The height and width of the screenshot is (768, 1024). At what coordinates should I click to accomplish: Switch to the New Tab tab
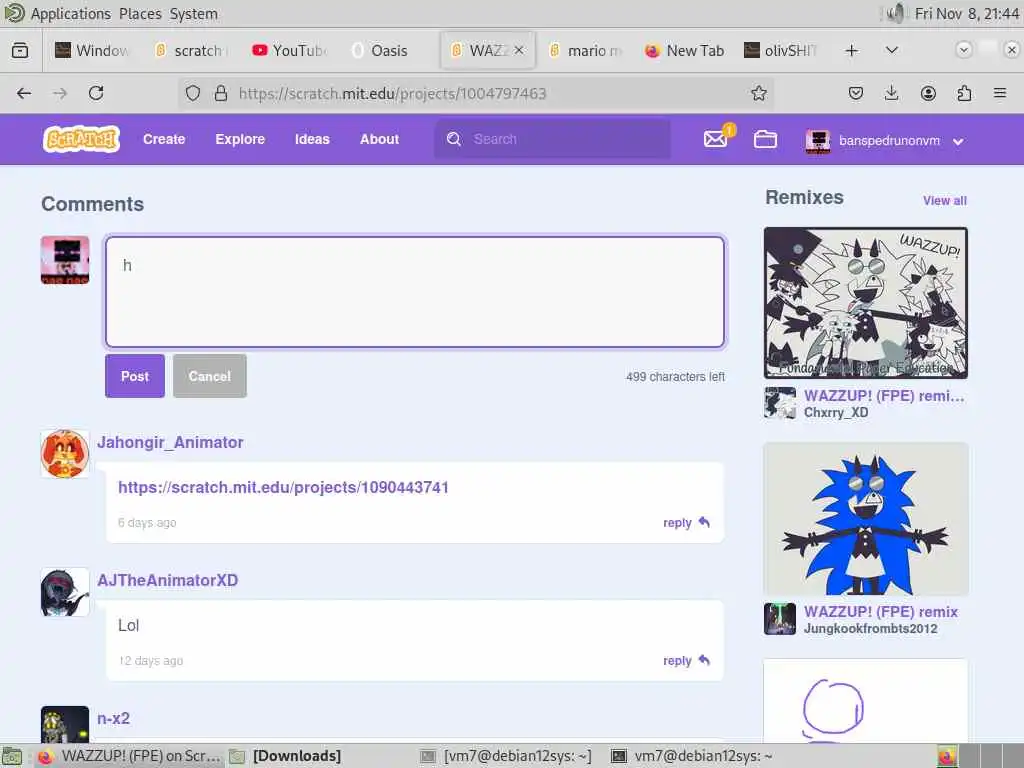pyautogui.click(x=683, y=50)
